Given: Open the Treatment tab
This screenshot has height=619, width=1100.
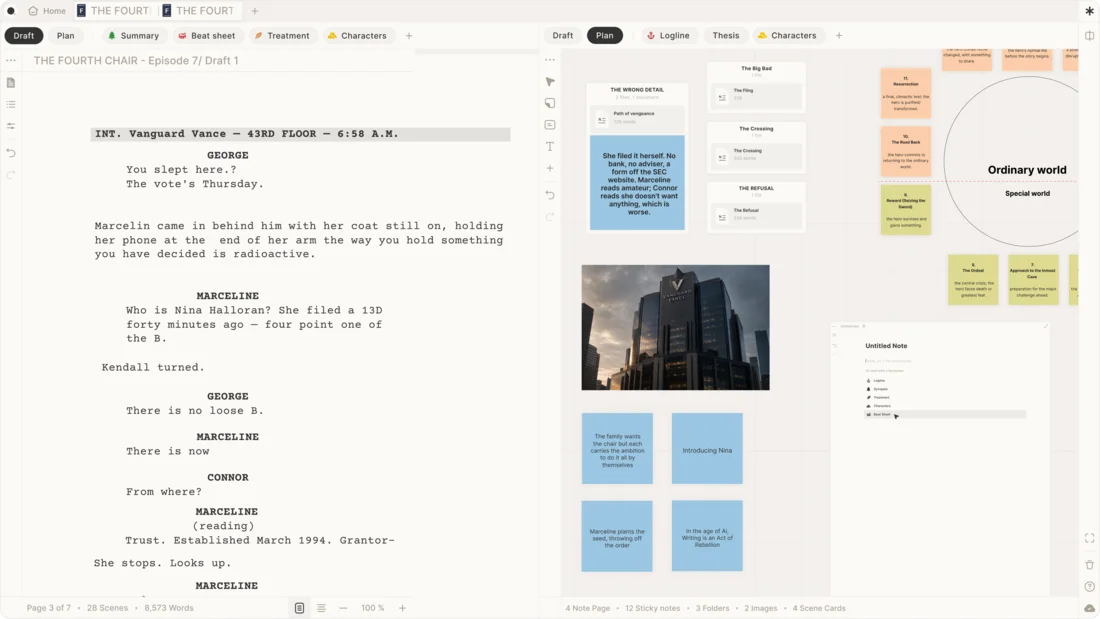Looking at the screenshot, I should click(281, 36).
